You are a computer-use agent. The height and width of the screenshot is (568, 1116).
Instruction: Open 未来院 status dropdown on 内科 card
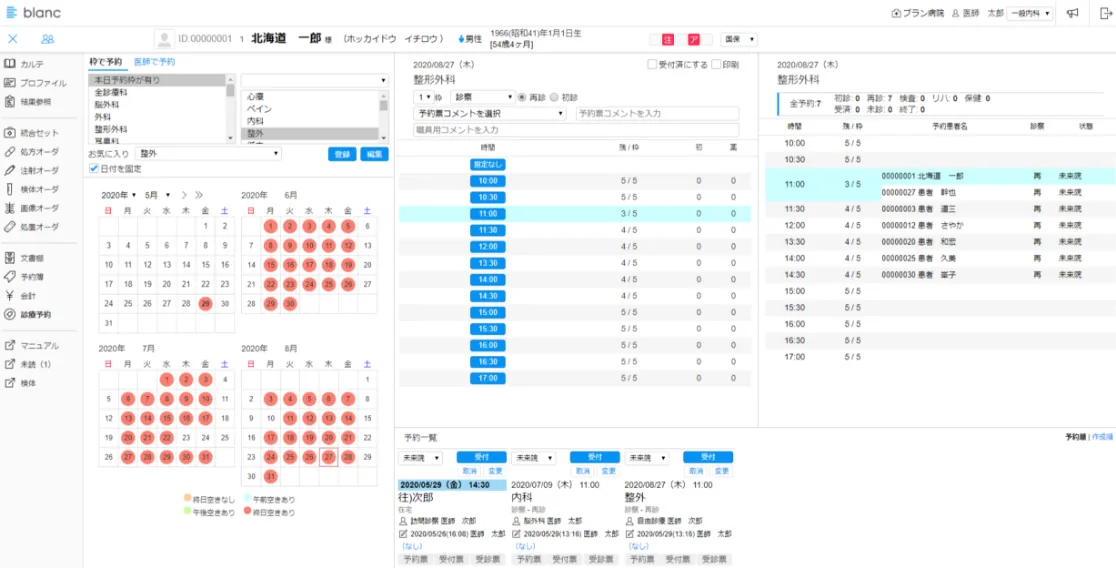533,458
